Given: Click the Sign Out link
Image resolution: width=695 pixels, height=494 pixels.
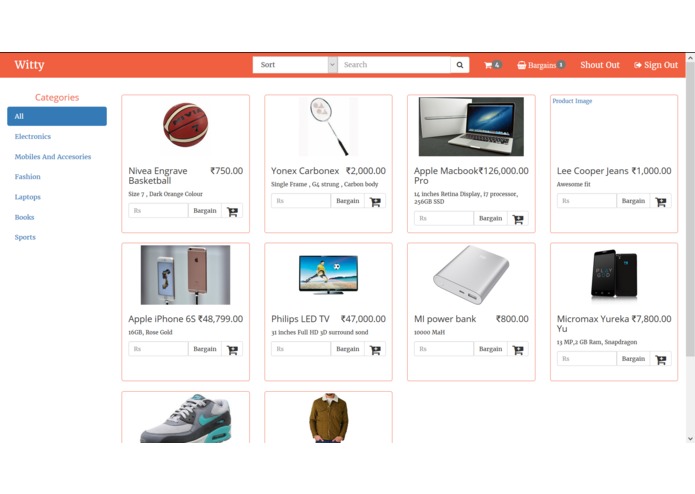Looking at the screenshot, I should pos(656,65).
